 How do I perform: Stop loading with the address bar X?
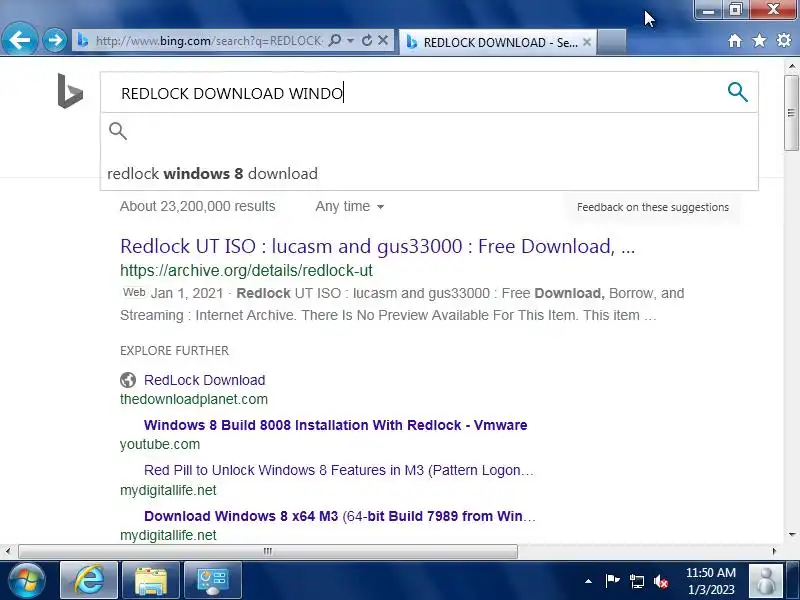tap(383, 40)
